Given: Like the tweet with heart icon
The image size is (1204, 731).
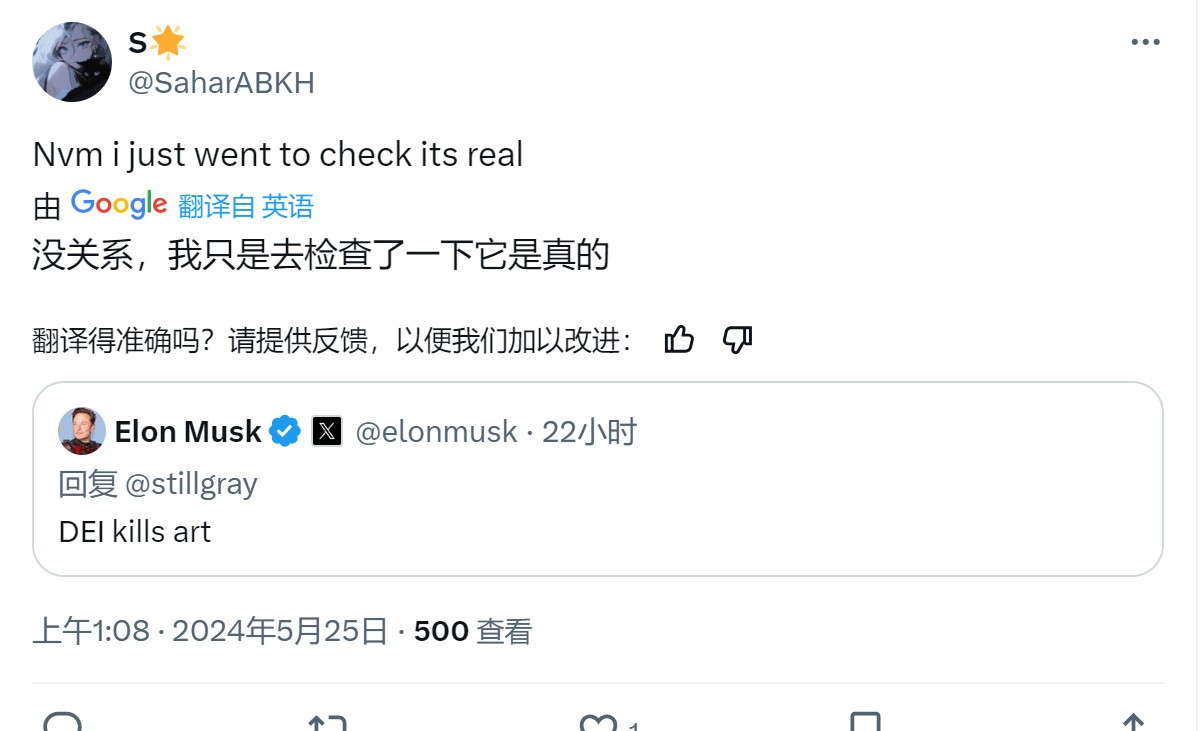Looking at the screenshot, I should (x=599, y=722).
